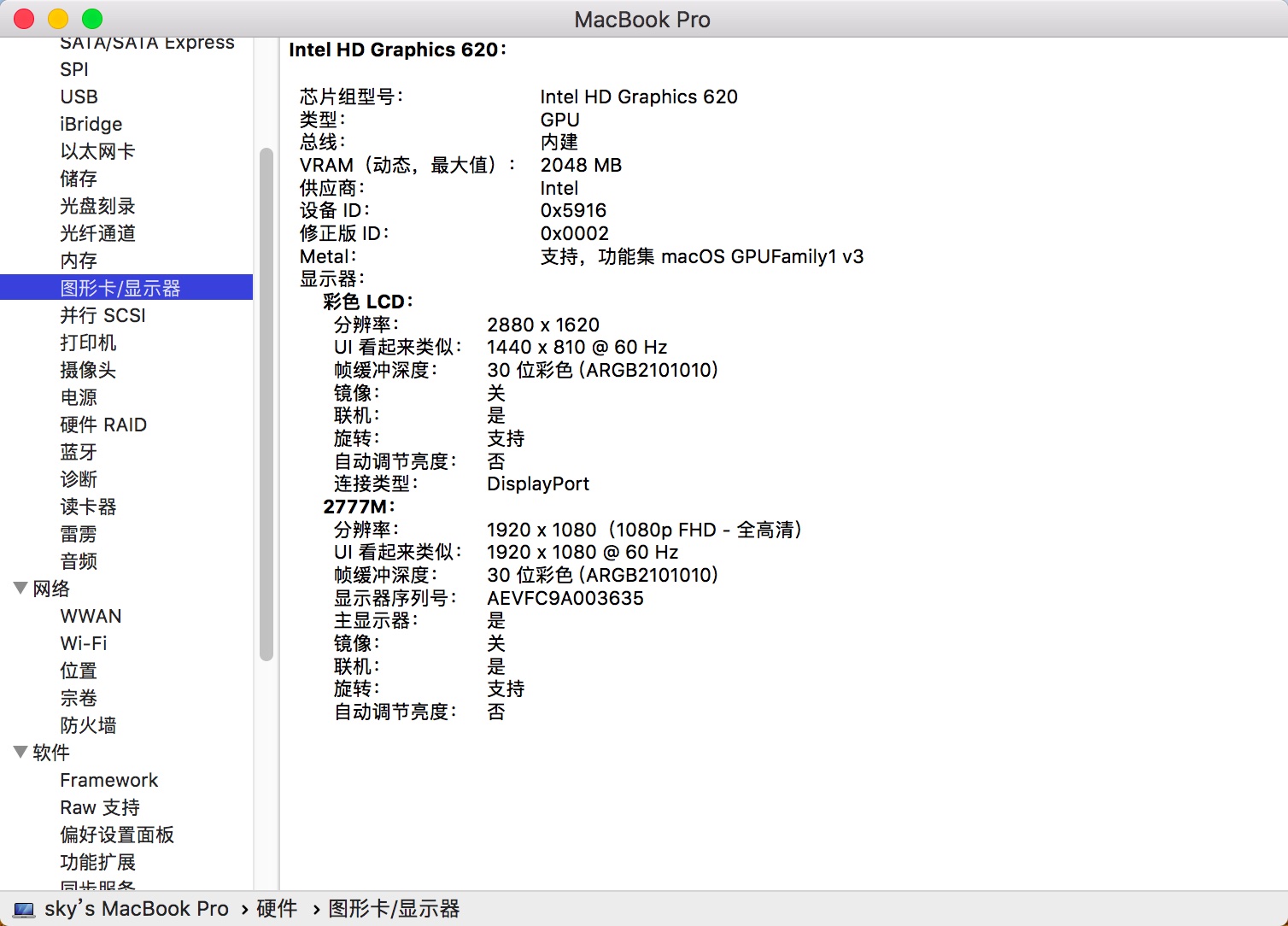Select 雷雳 in the sidebar

(79, 534)
